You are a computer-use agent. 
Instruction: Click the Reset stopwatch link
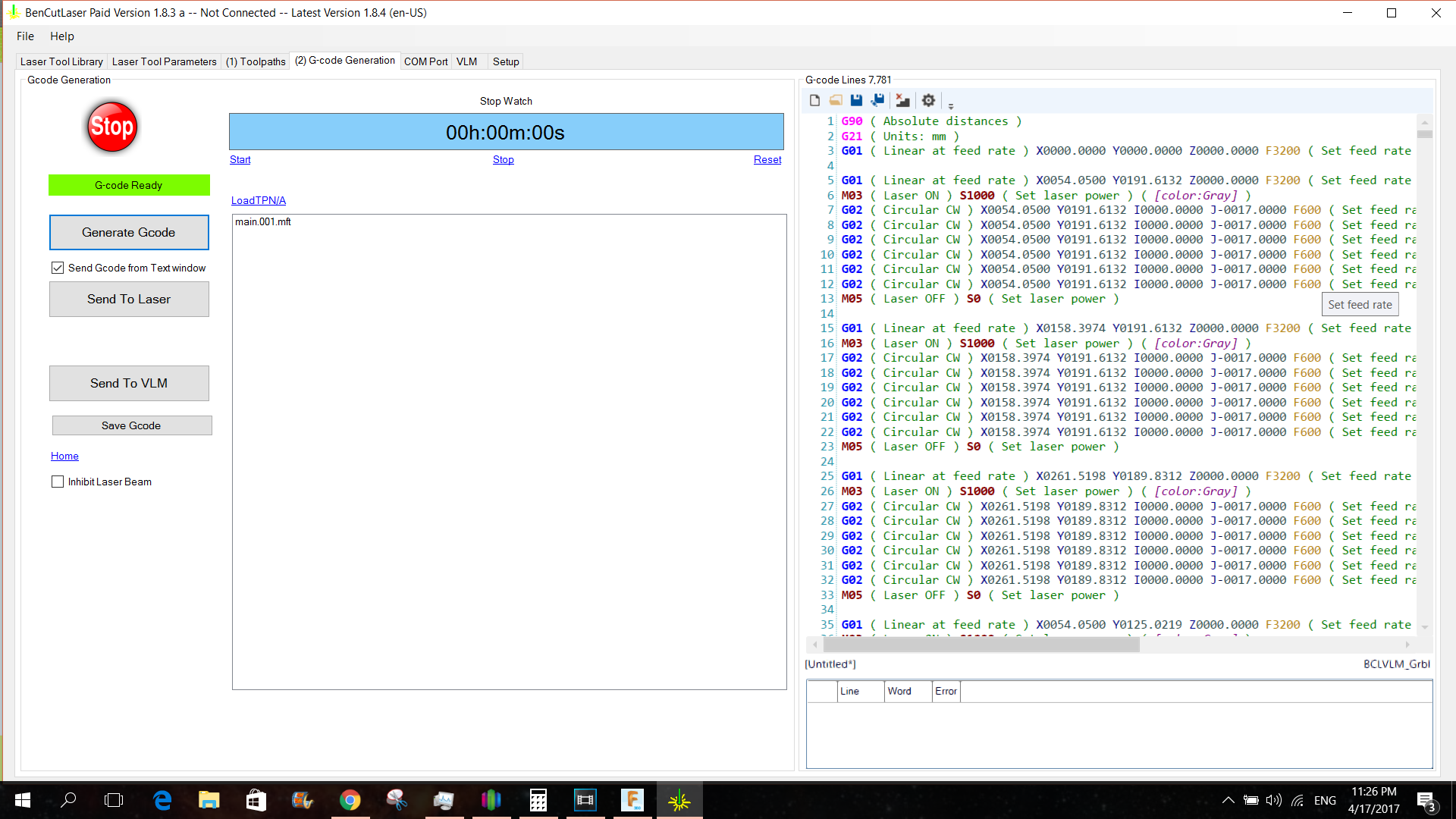[767, 159]
